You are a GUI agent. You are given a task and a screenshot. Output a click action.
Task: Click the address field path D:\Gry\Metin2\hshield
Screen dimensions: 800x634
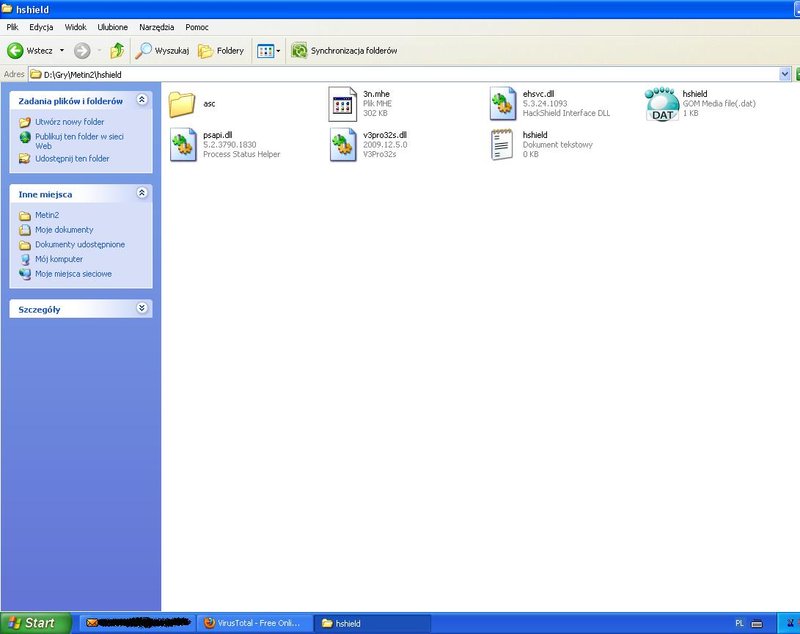point(83,74)
